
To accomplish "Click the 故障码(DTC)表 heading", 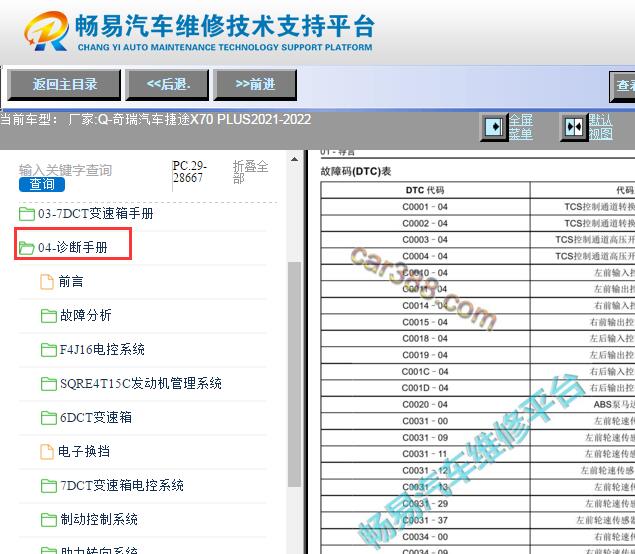I will click(356, 171).
